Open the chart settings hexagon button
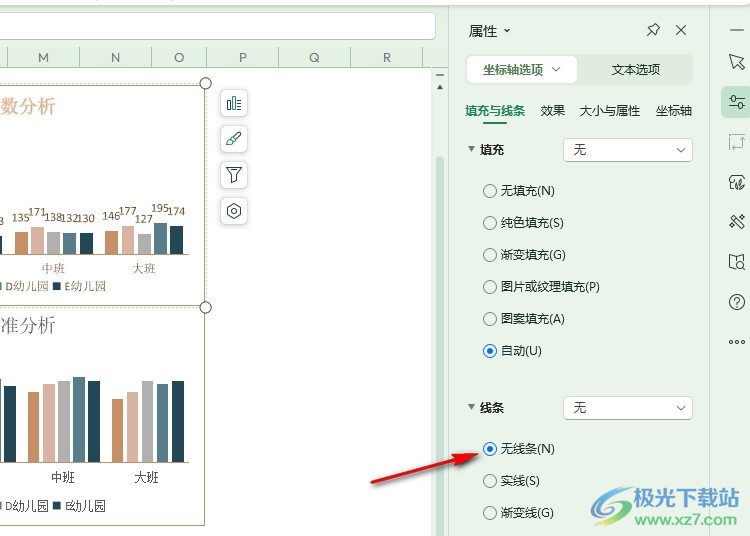 (x=234, y=211)
